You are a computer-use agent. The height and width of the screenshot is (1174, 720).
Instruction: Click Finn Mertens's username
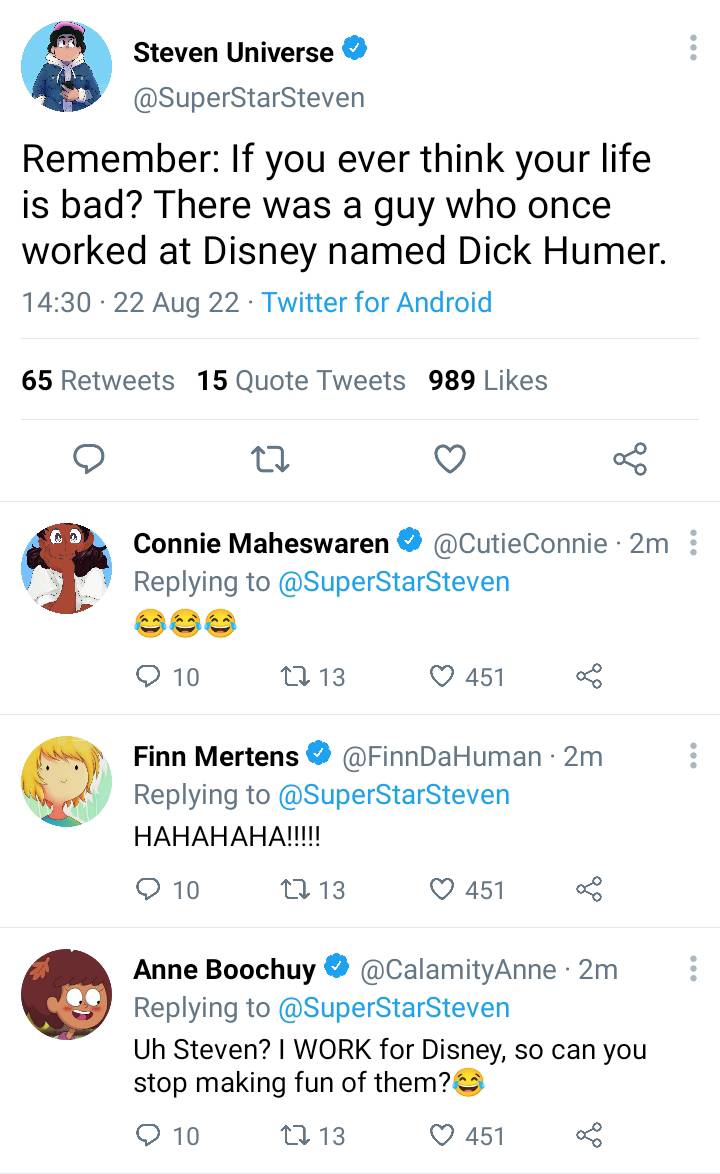(215, 756)
